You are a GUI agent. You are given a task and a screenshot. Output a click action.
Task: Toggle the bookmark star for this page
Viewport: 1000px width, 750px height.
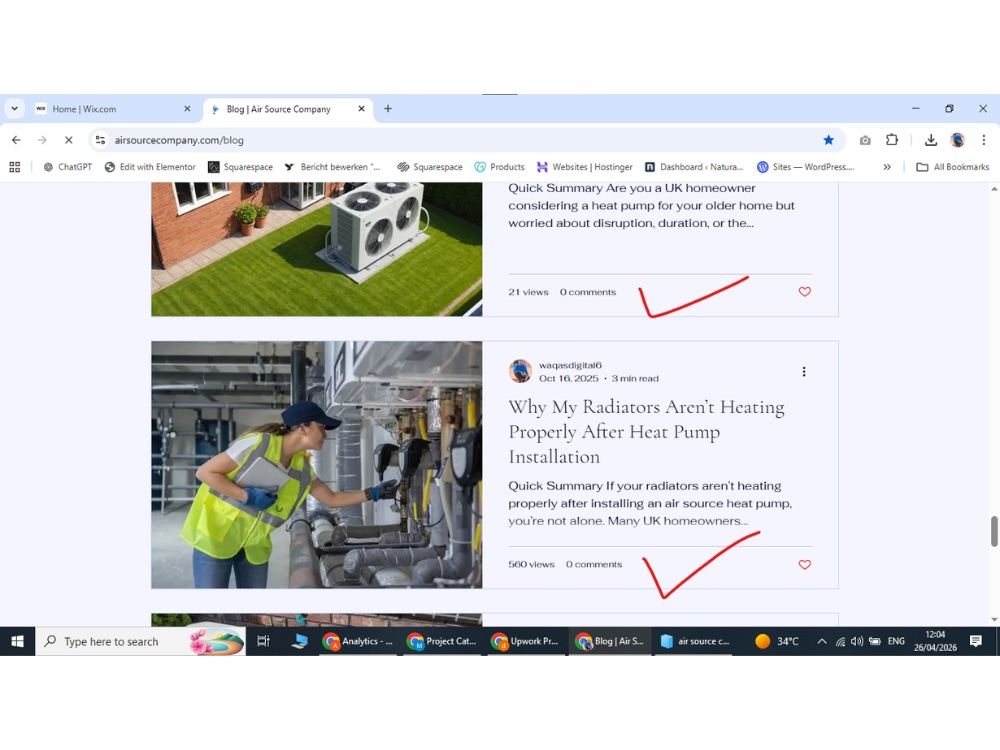click(828, 140)
